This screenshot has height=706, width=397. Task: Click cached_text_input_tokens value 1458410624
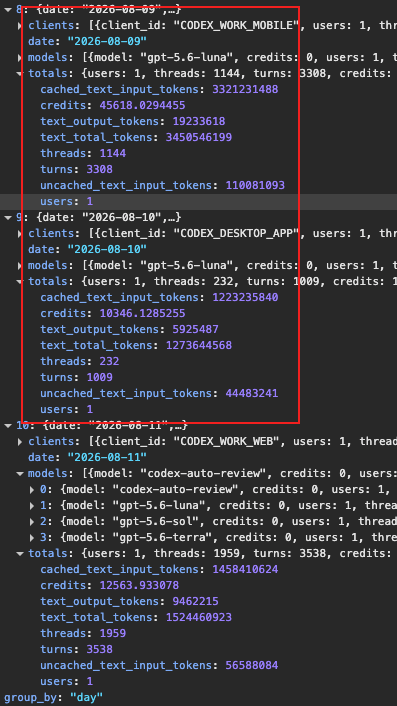coord(245,570)
